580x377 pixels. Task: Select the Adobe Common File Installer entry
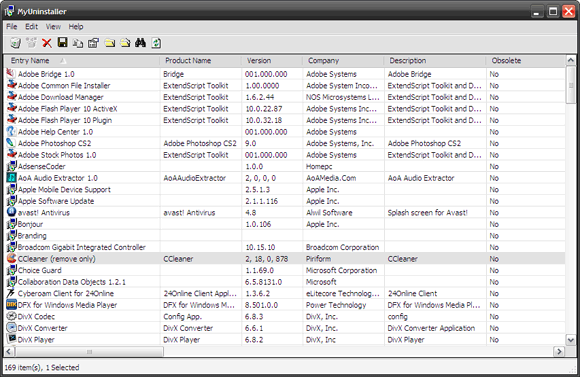tap(64, 85)
